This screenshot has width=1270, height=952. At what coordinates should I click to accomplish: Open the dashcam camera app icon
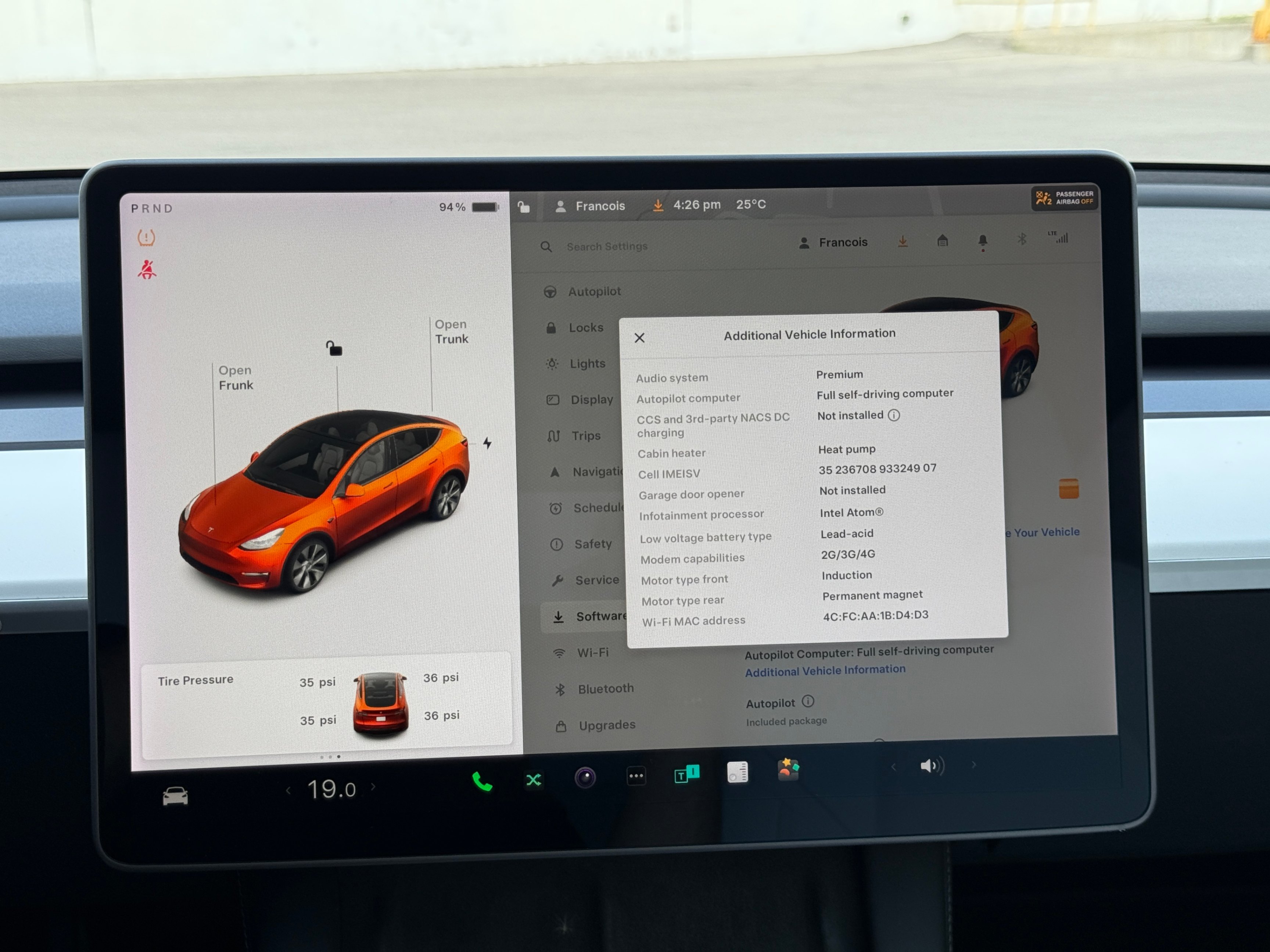[x=585, y=778]
